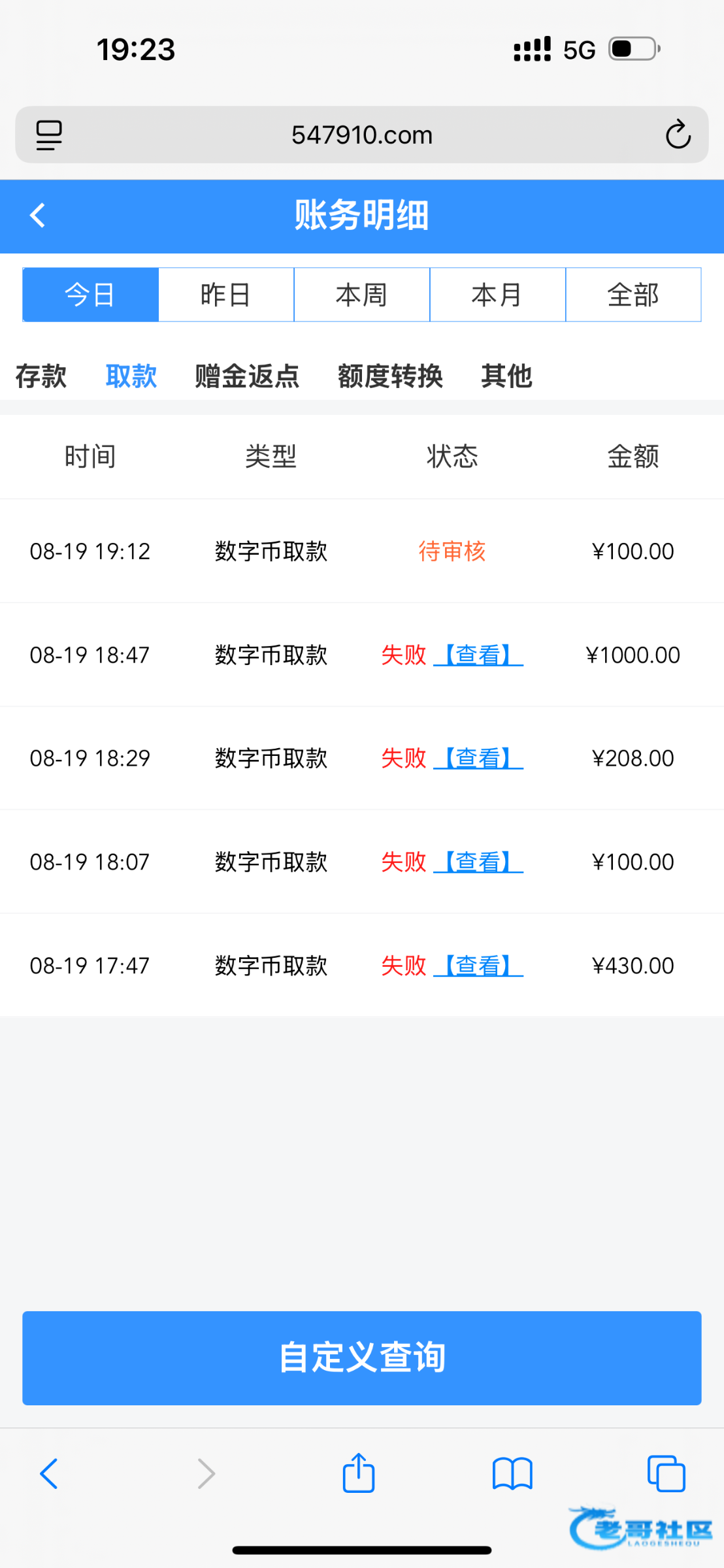The width and height of the screenshot is (724, 1568).
Task: Tap the back arrow in blue header
Action: click(x=38, y=216)
